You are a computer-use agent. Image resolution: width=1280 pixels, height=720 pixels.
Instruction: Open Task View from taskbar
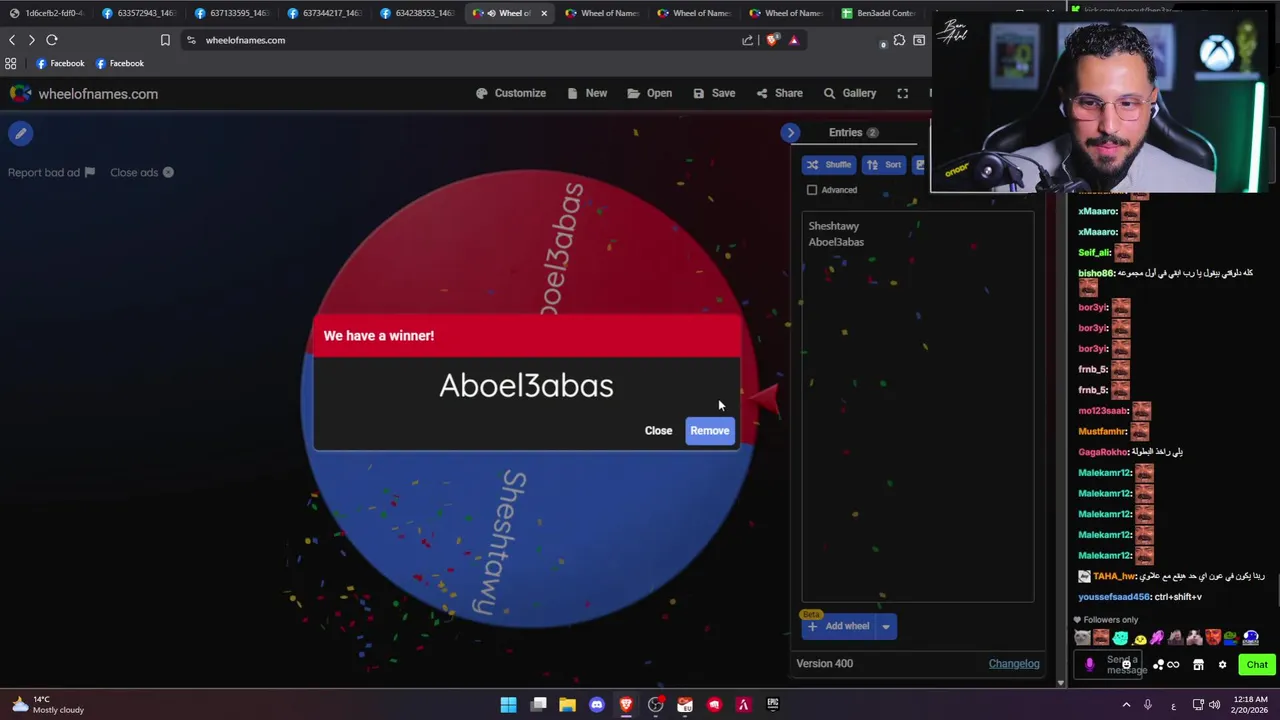[538, 704]
